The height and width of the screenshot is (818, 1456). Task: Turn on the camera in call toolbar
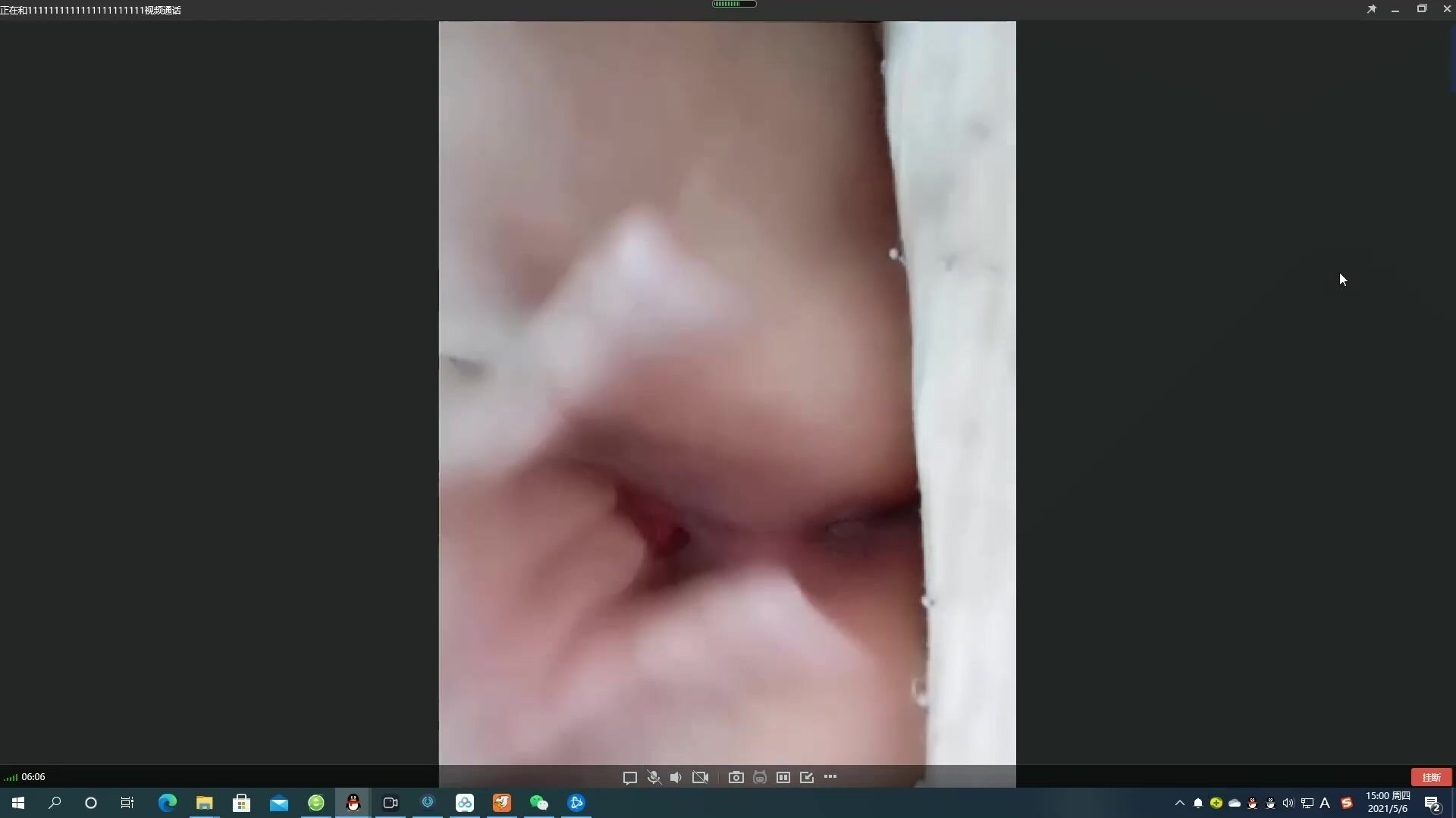[x=700, y=778]
